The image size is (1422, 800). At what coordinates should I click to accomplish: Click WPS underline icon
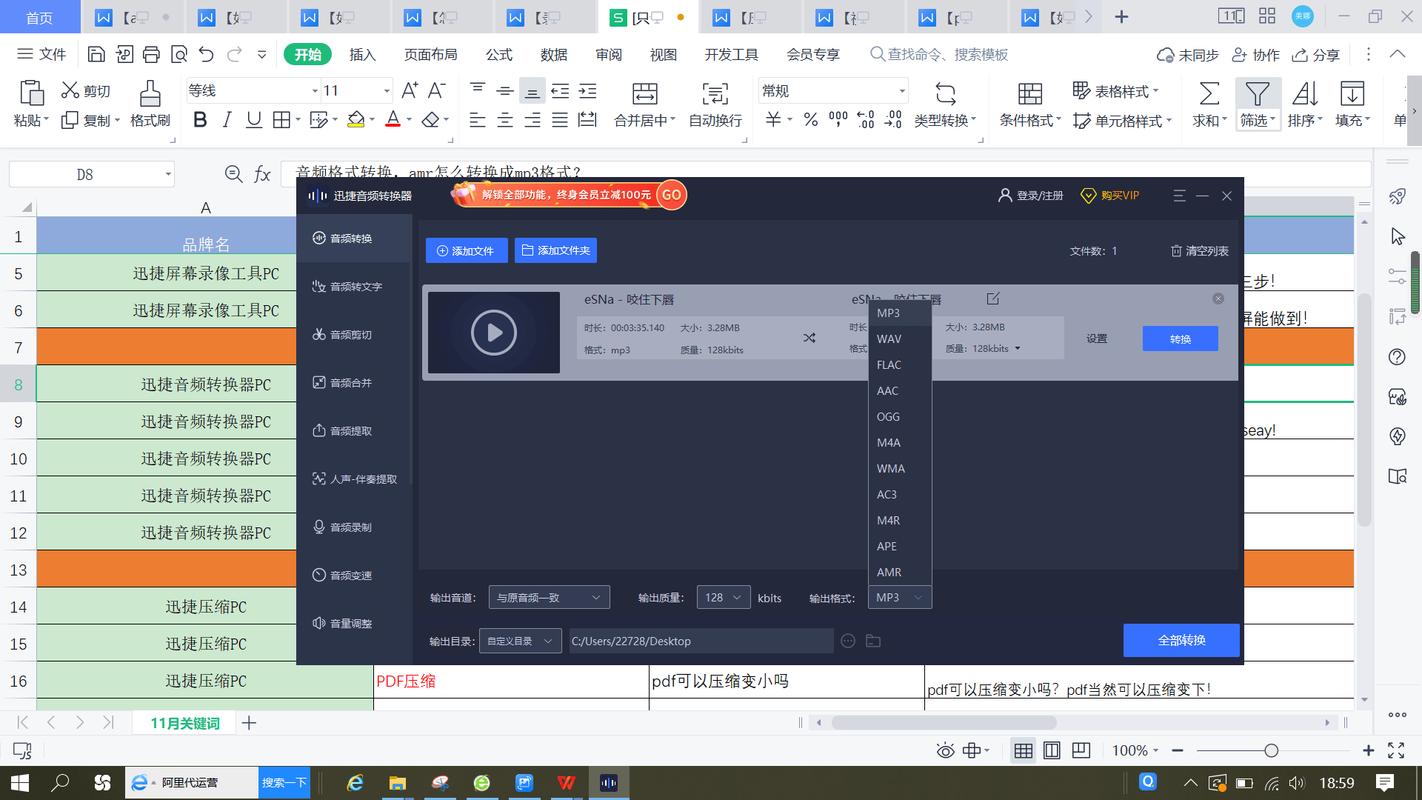[x=254, y=120]
